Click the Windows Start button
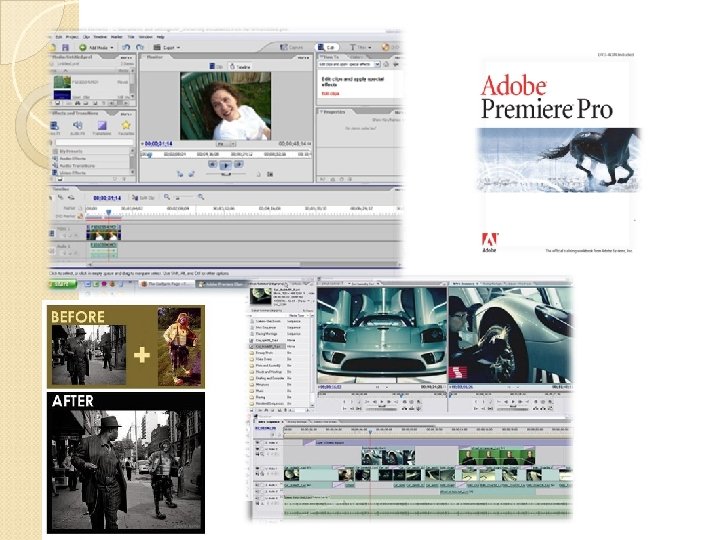Screen dimensions: 720x540 (63, 284)
